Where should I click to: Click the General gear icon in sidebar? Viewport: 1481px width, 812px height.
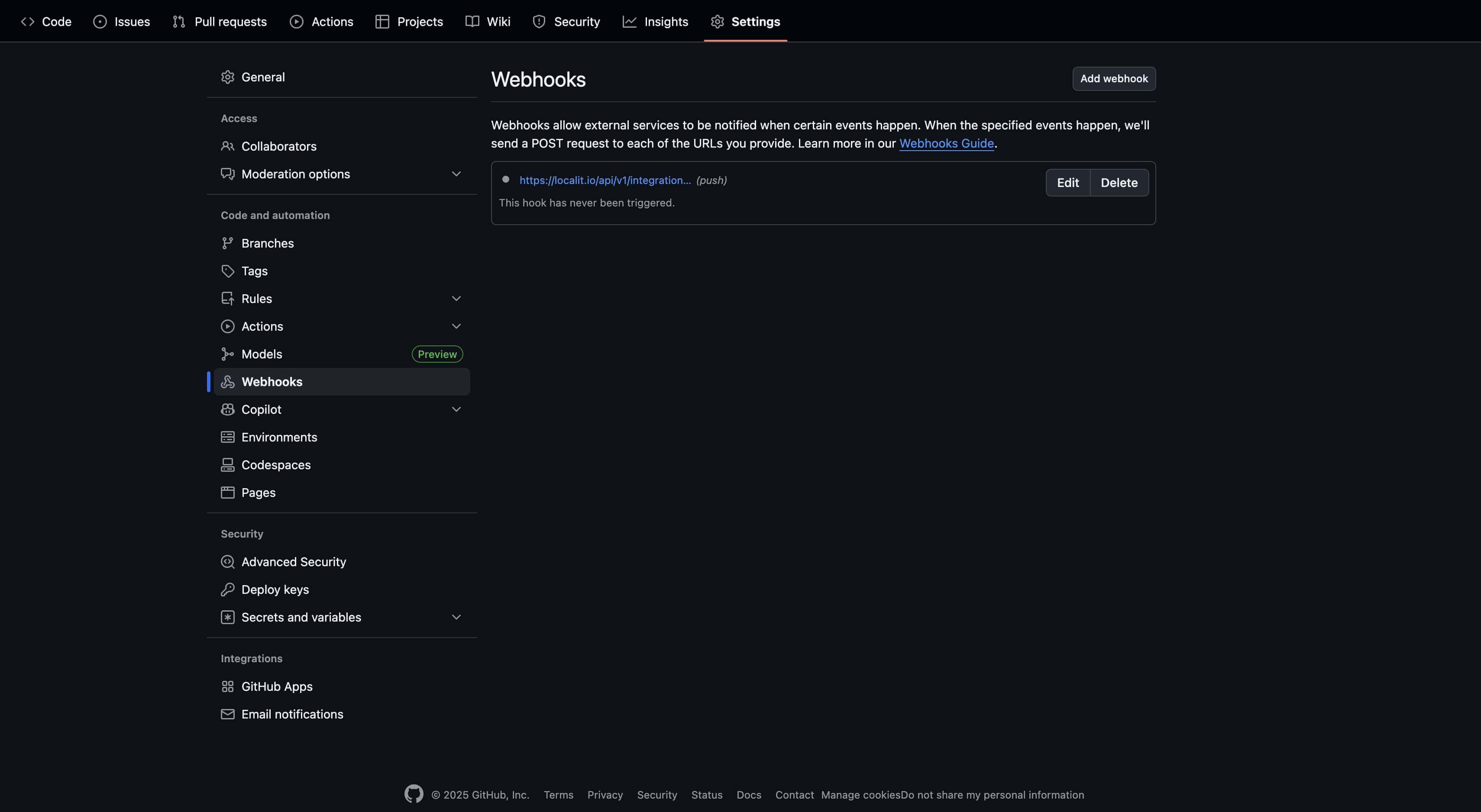click(x=228, y=77)
